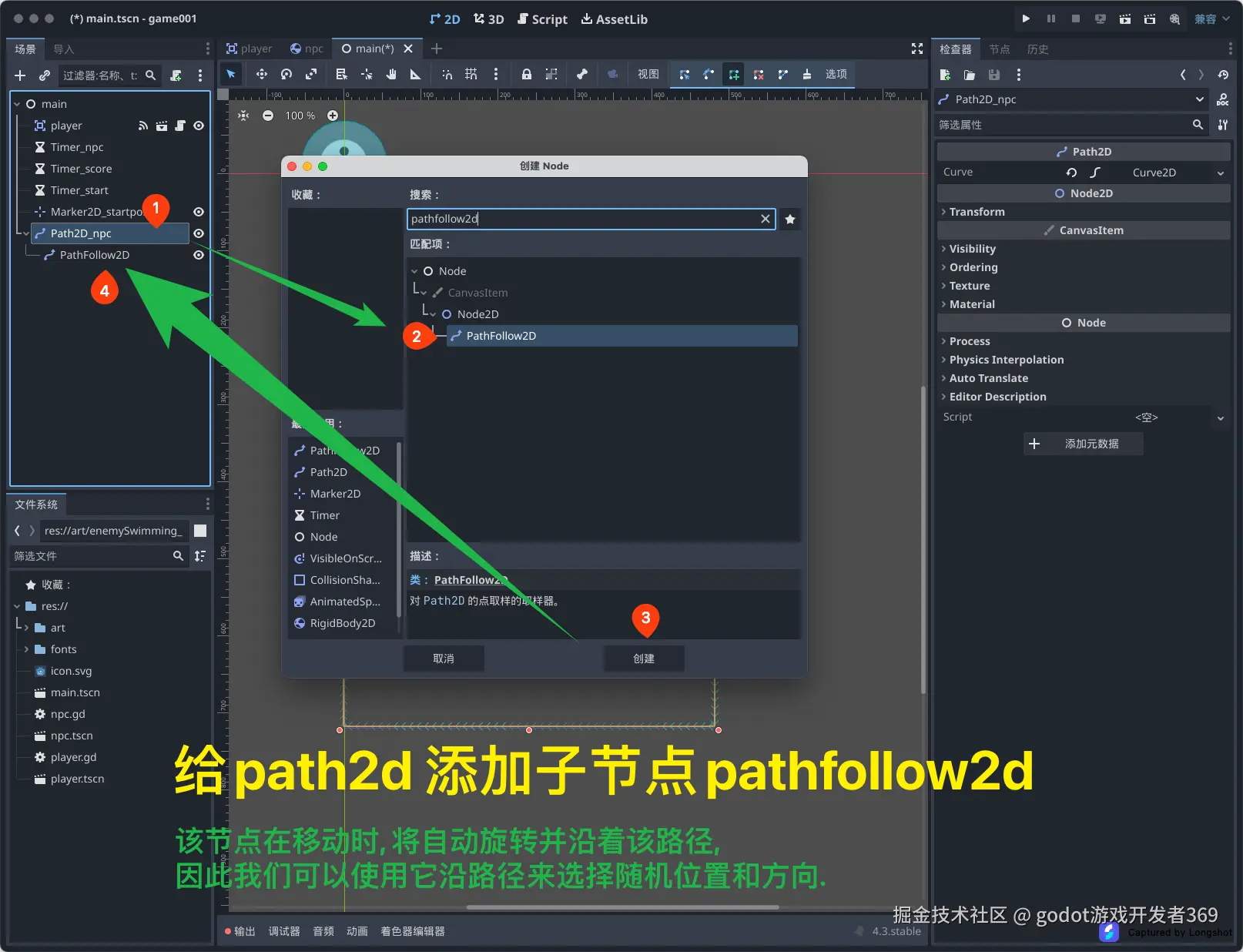Toggle visibility of the player node

pos(199,126)
